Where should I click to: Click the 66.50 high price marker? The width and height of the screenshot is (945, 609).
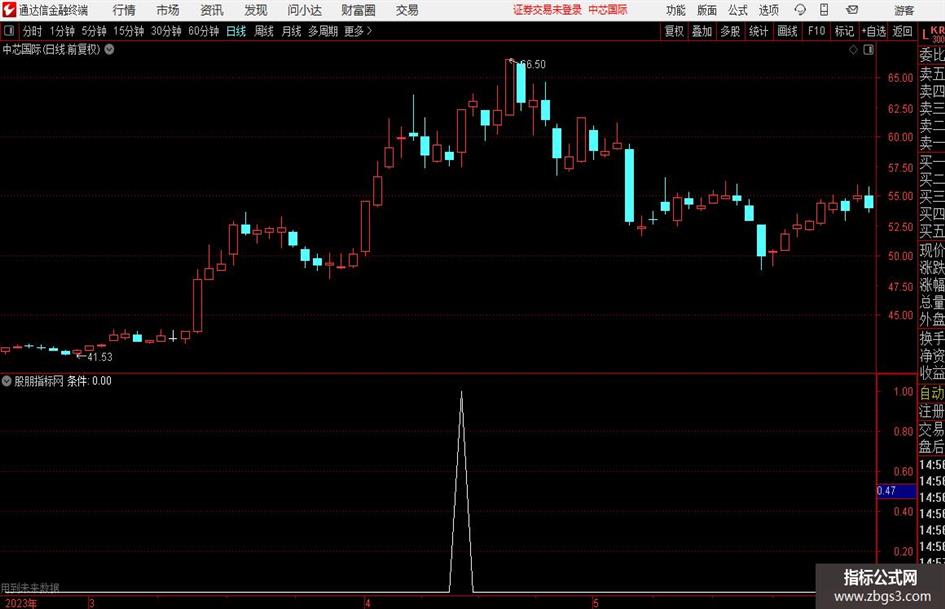pos(532,64)
